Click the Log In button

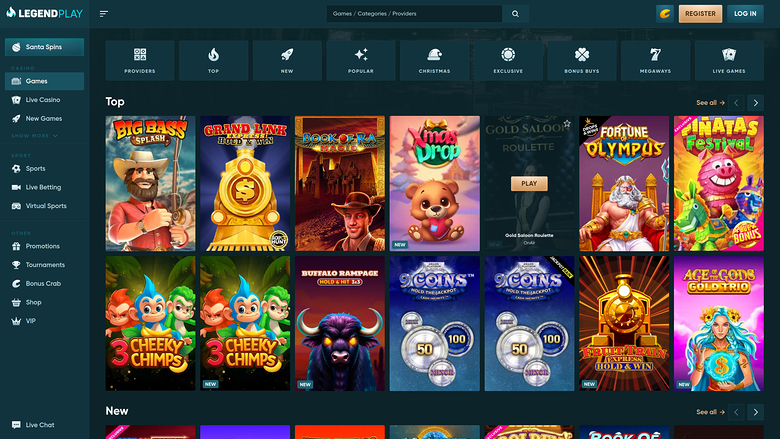pos(745,14)
